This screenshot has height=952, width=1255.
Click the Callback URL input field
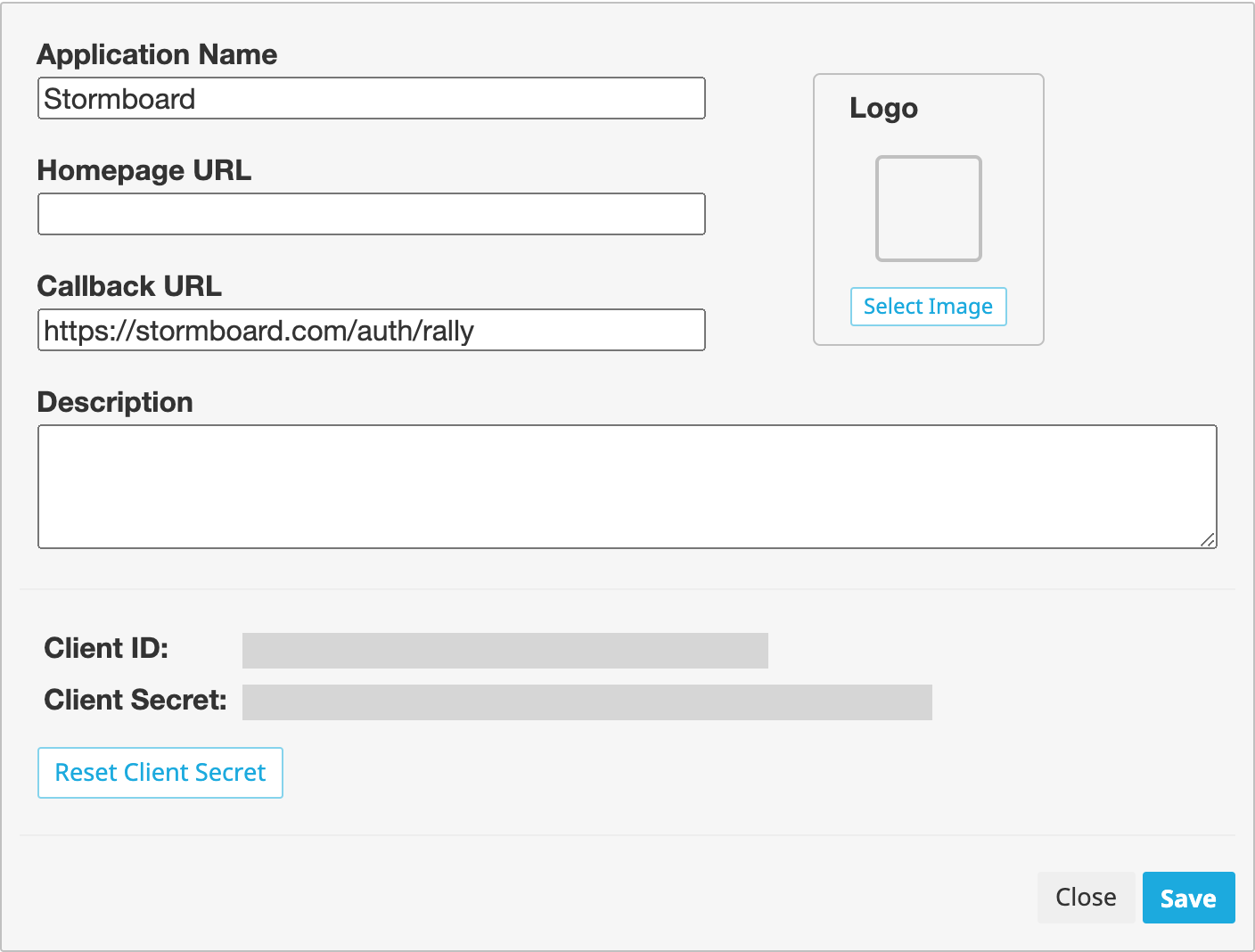371,330
